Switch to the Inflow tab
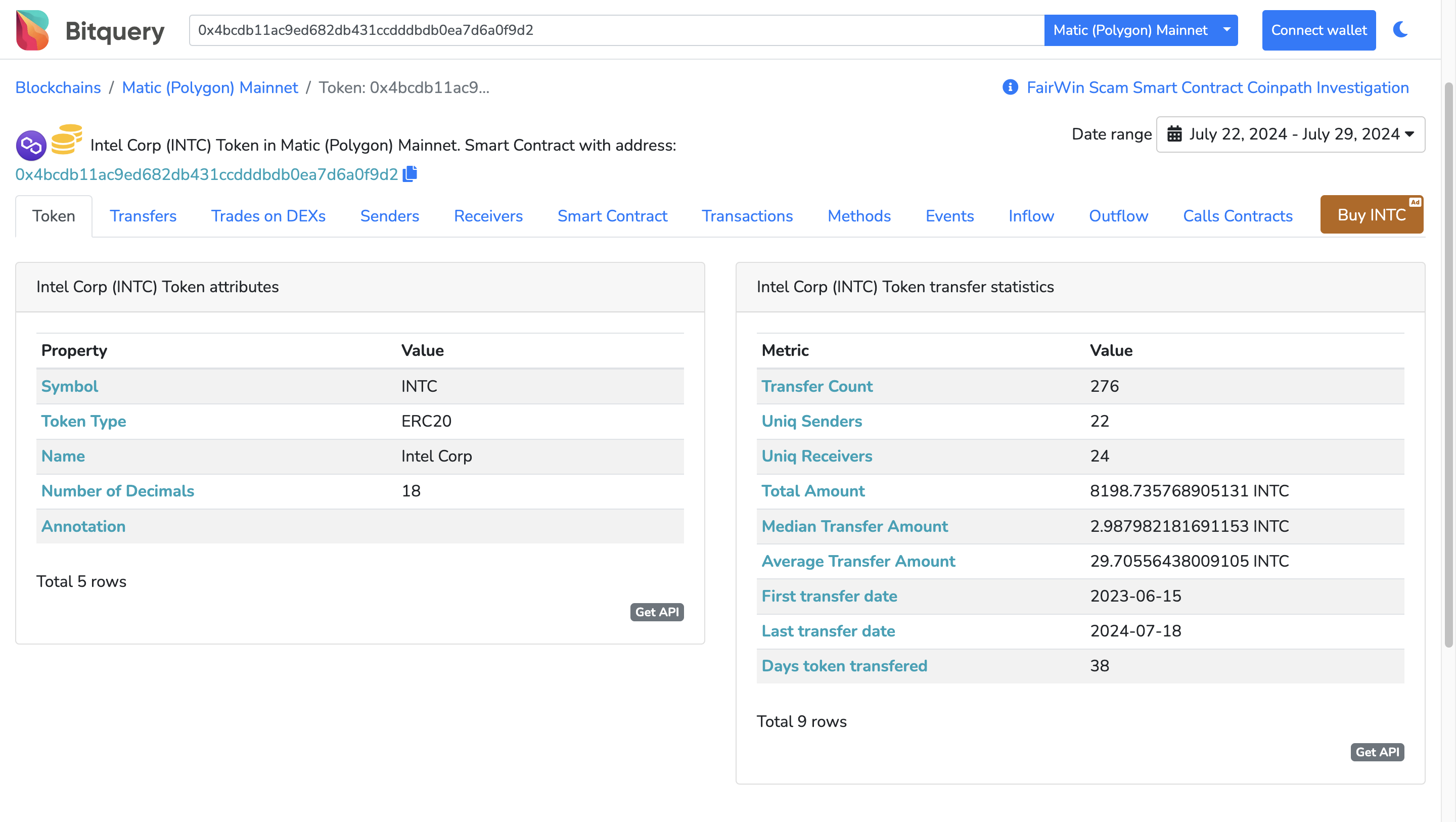This screenshot has width=1456, height=822. 1031,216
